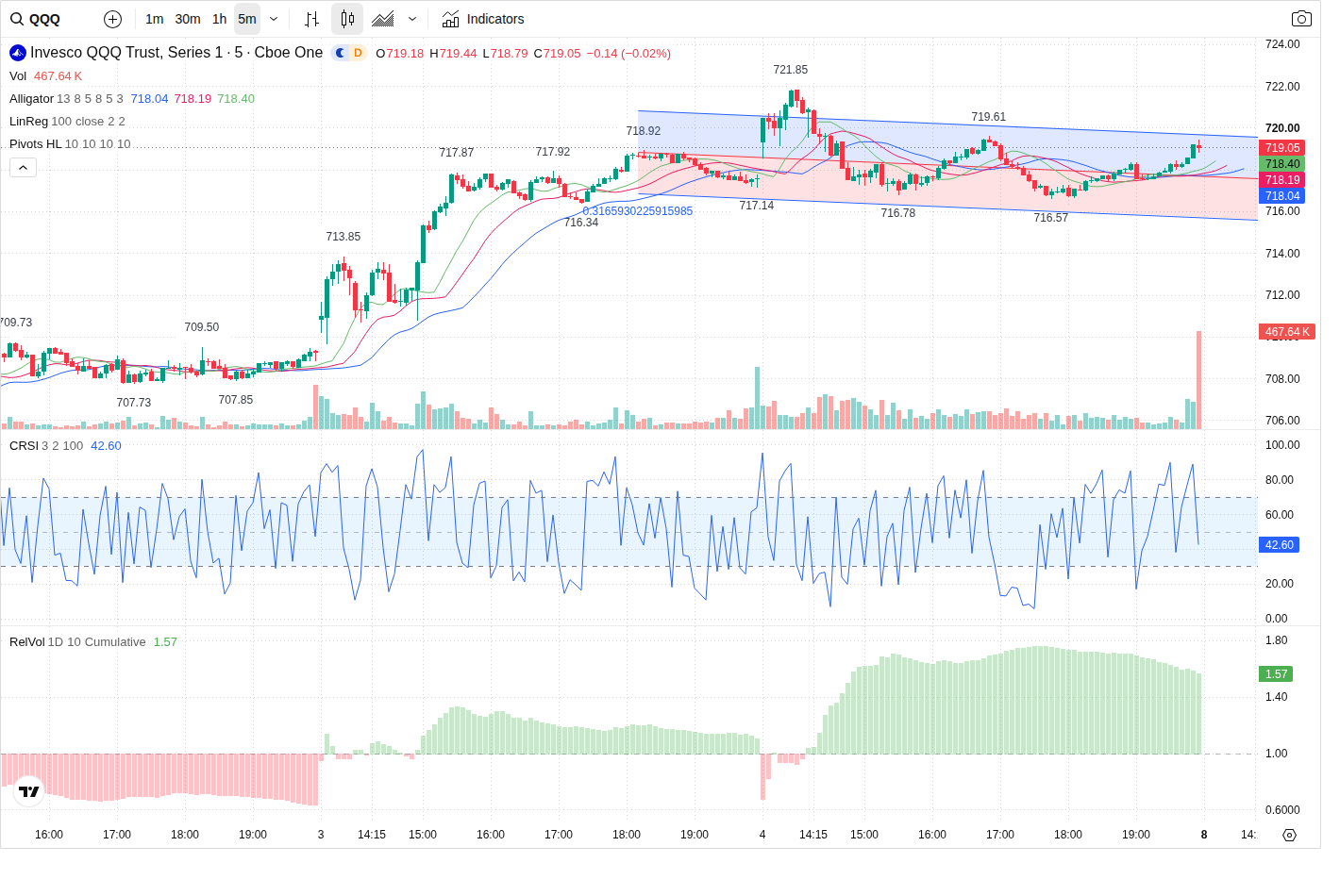Viewport: 1340px width, 896px height.
Task: Click the 0.6000 RelVol scale label
Action: [x=1282, y=810]
